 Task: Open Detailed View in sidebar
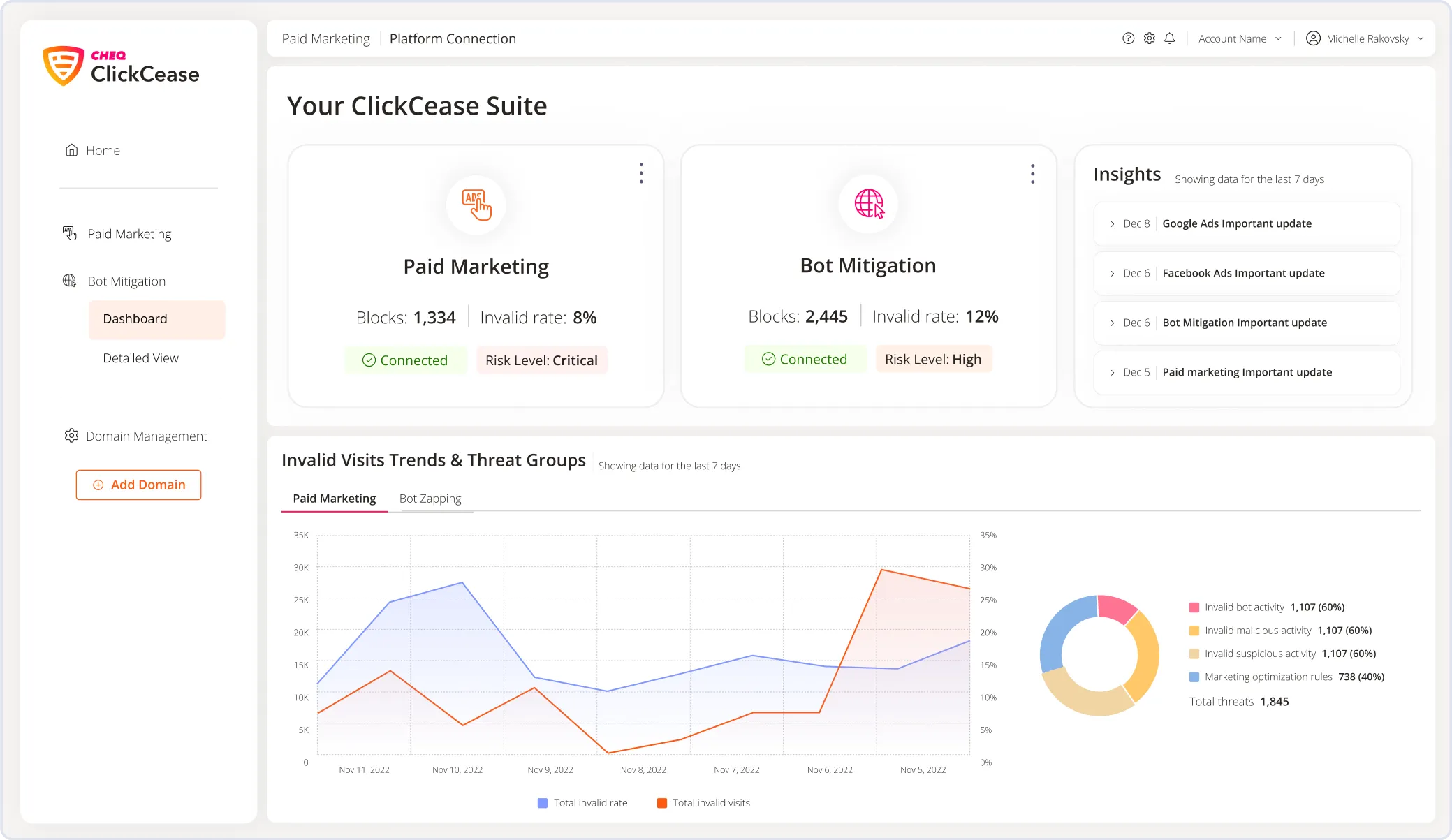coord(140,358)
